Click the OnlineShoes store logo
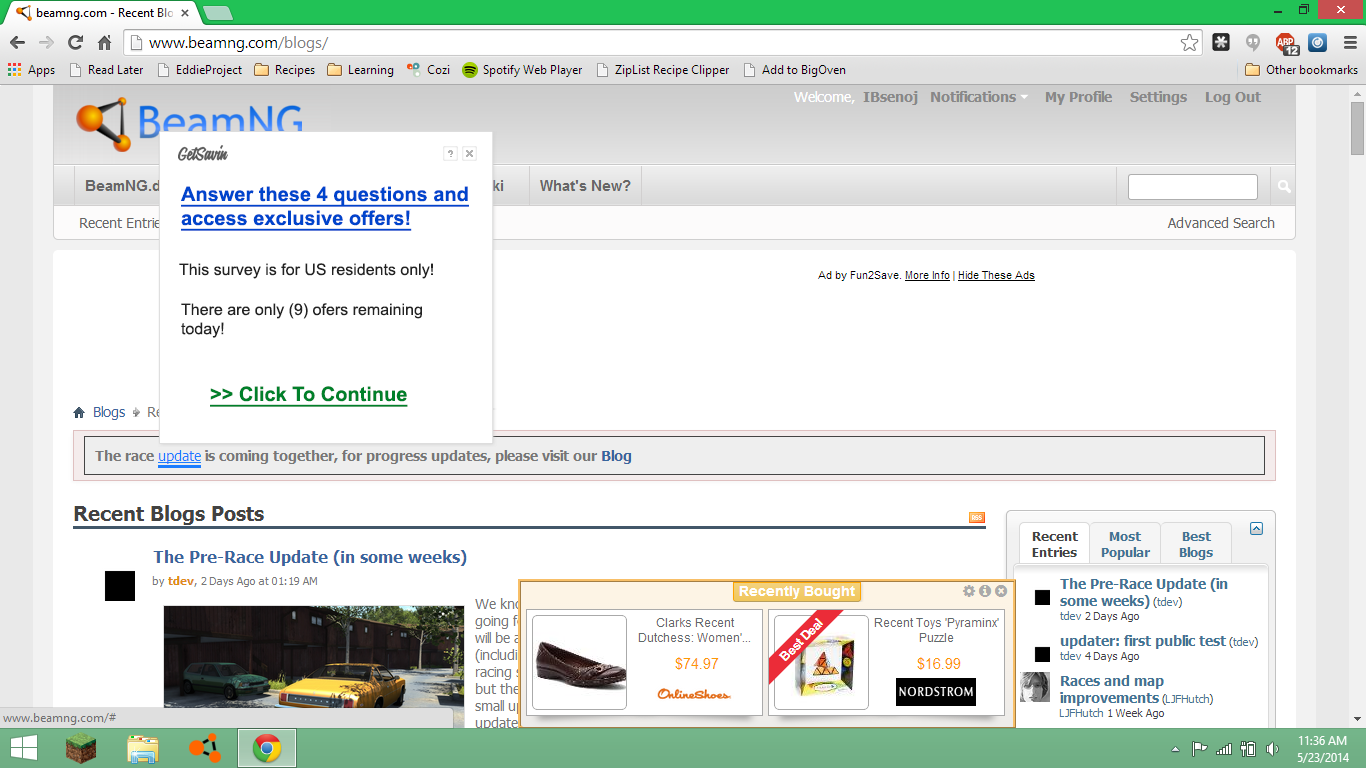Image resolution: width=1366 pixels, height=768 pixels. (x=694, y=693)
